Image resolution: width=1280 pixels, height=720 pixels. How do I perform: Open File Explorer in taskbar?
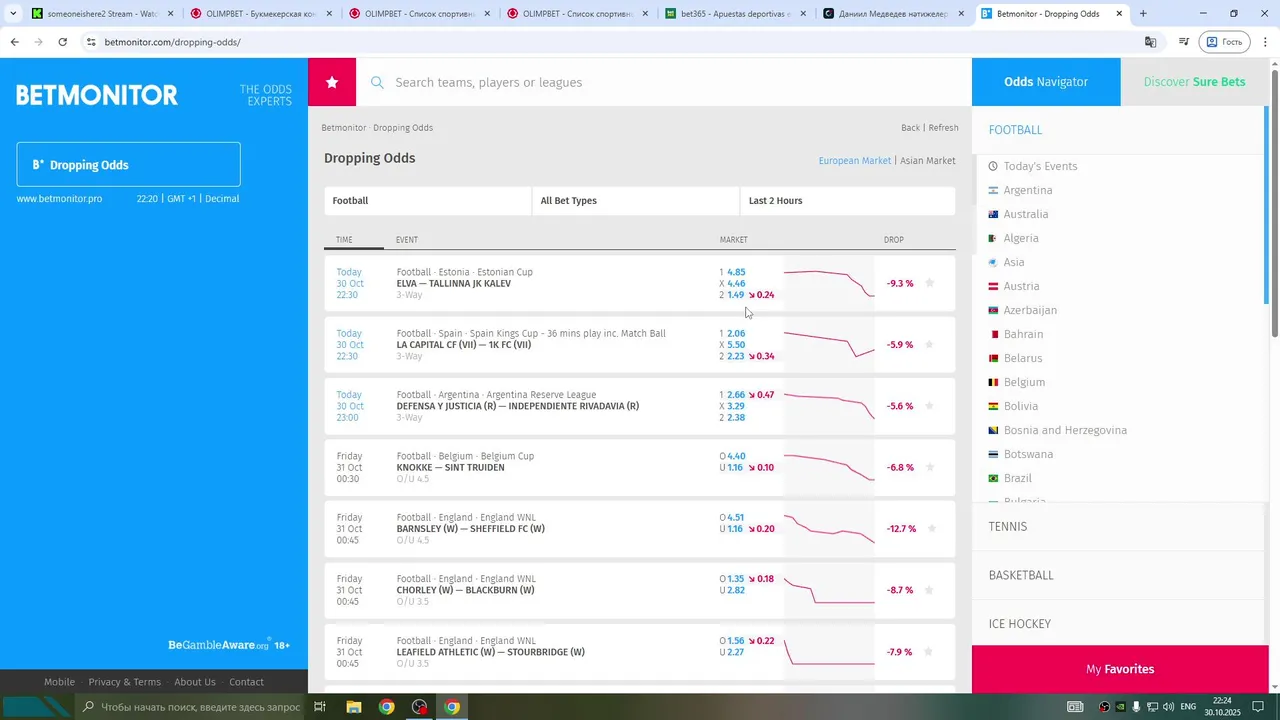pyautogui.click(x=353, y=707)
